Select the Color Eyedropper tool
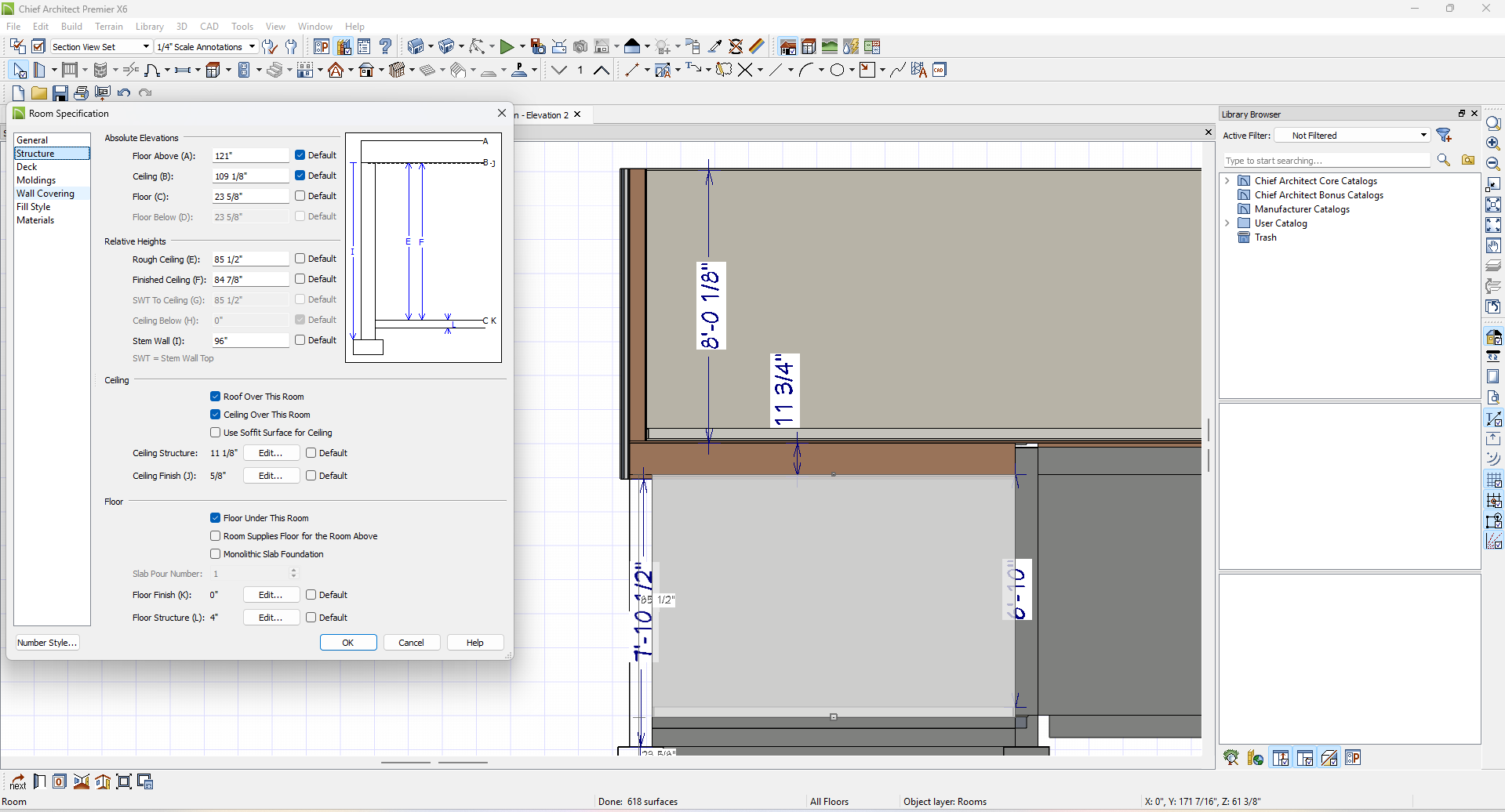 pyautogui.click(x=715, y=47)
